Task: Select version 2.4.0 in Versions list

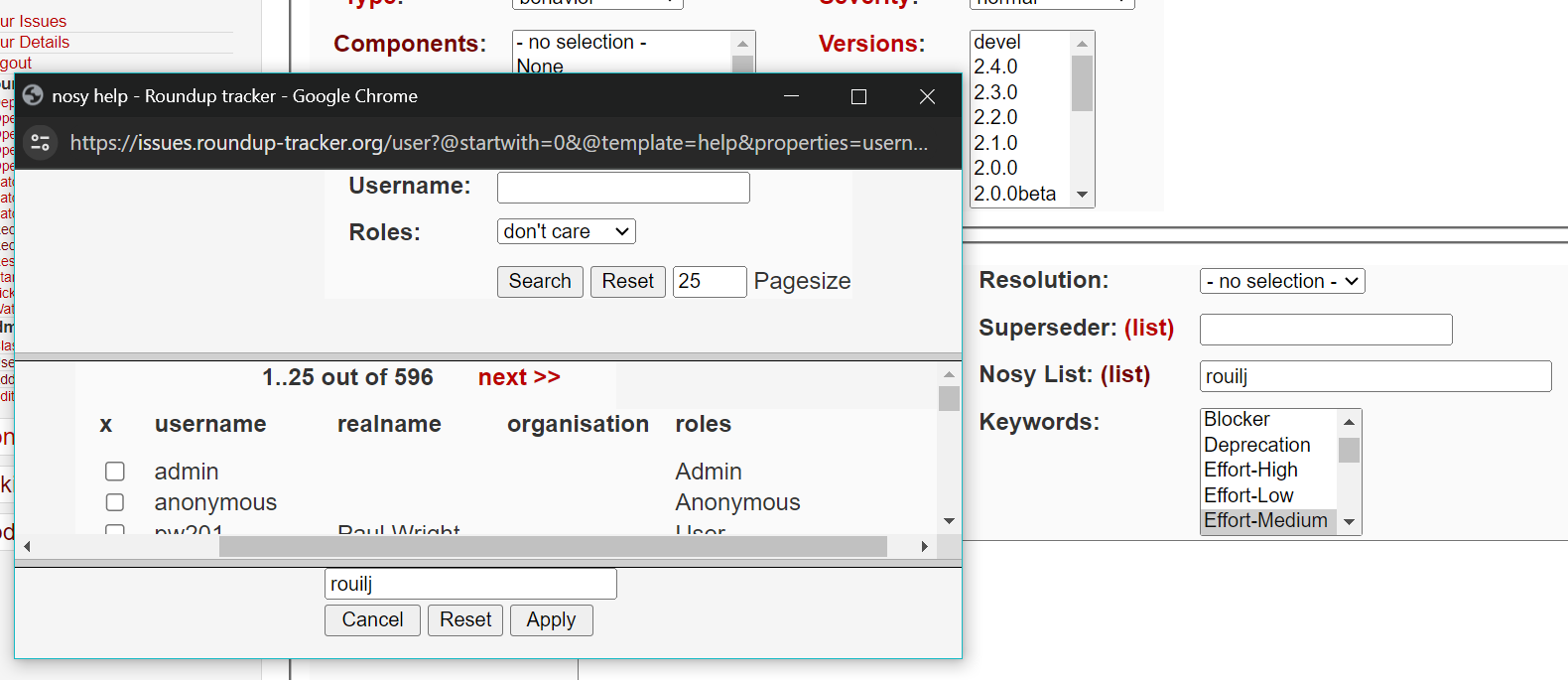Action: click(1020, 67)
